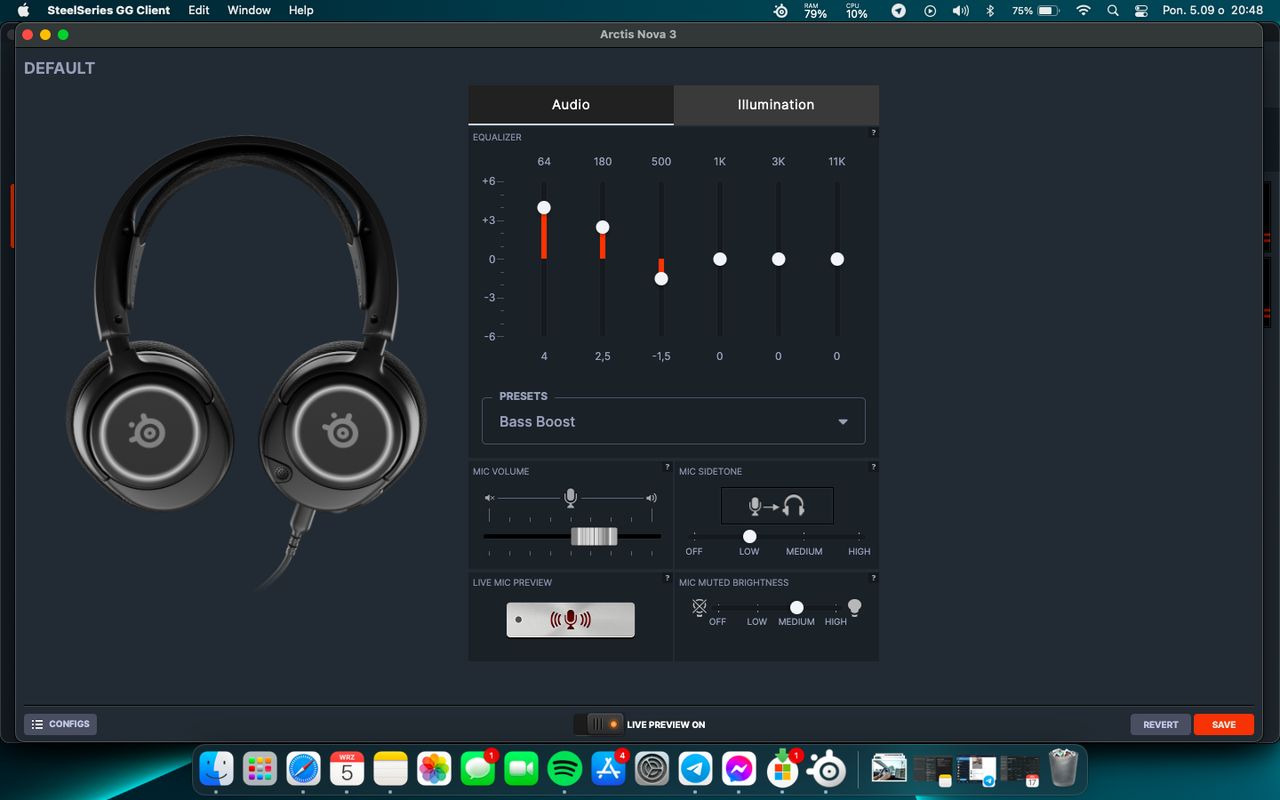The image size is (1280, 800).
Task: Open System Settings in the dock
Action: tap(652, 769)
